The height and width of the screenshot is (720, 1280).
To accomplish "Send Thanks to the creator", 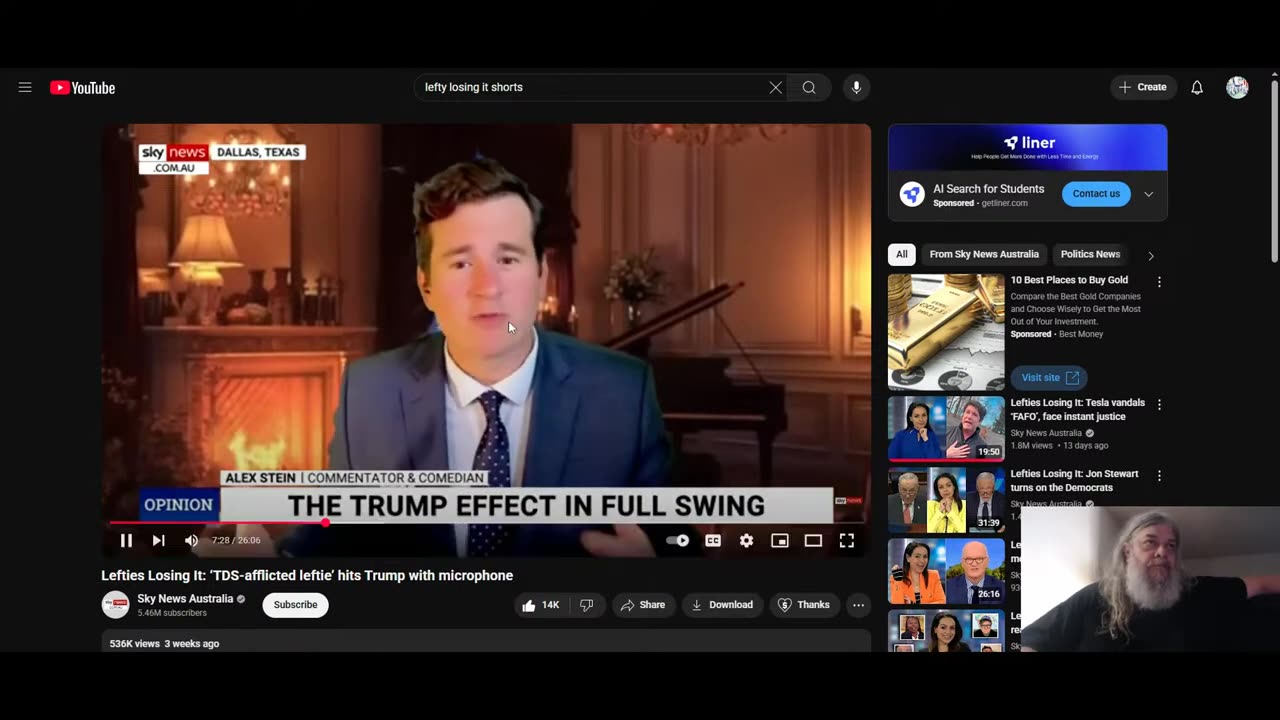I will point(804,605).
